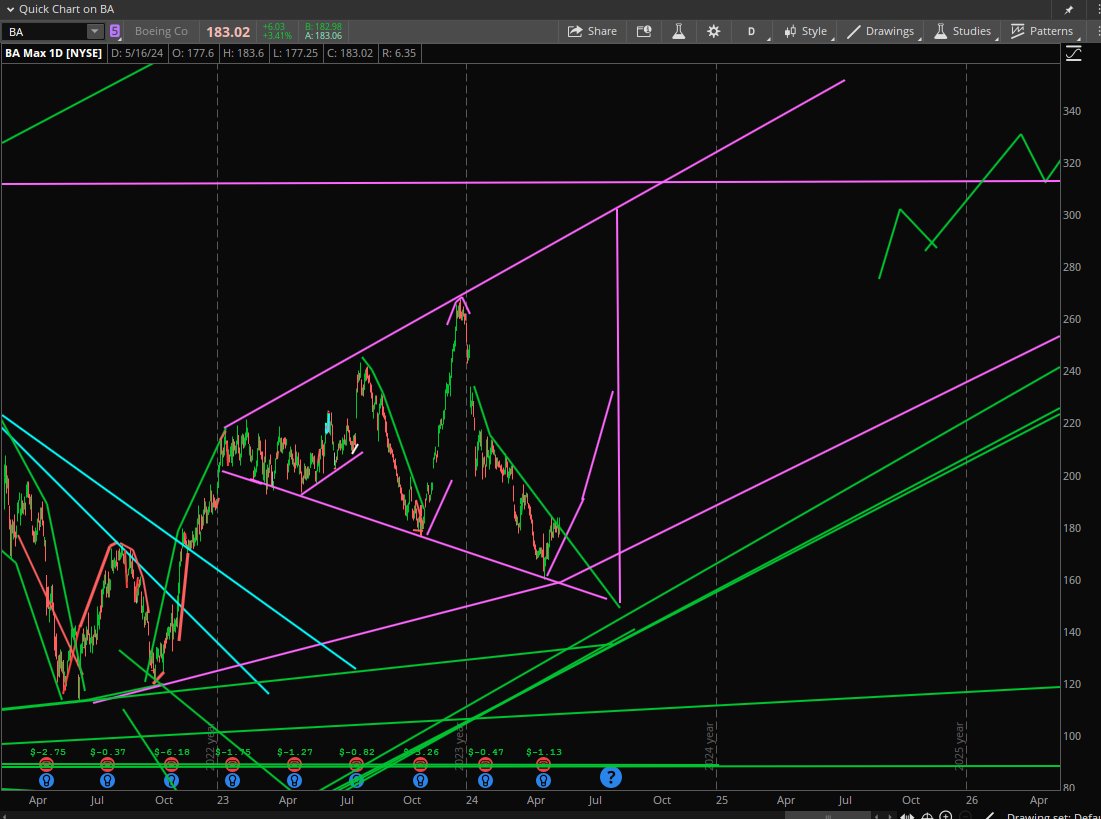Image resolution: width=1101 pixels, height=819 pixels.
Task: Click the 'O: 177.6' open value
Action: tap(192, 53)
